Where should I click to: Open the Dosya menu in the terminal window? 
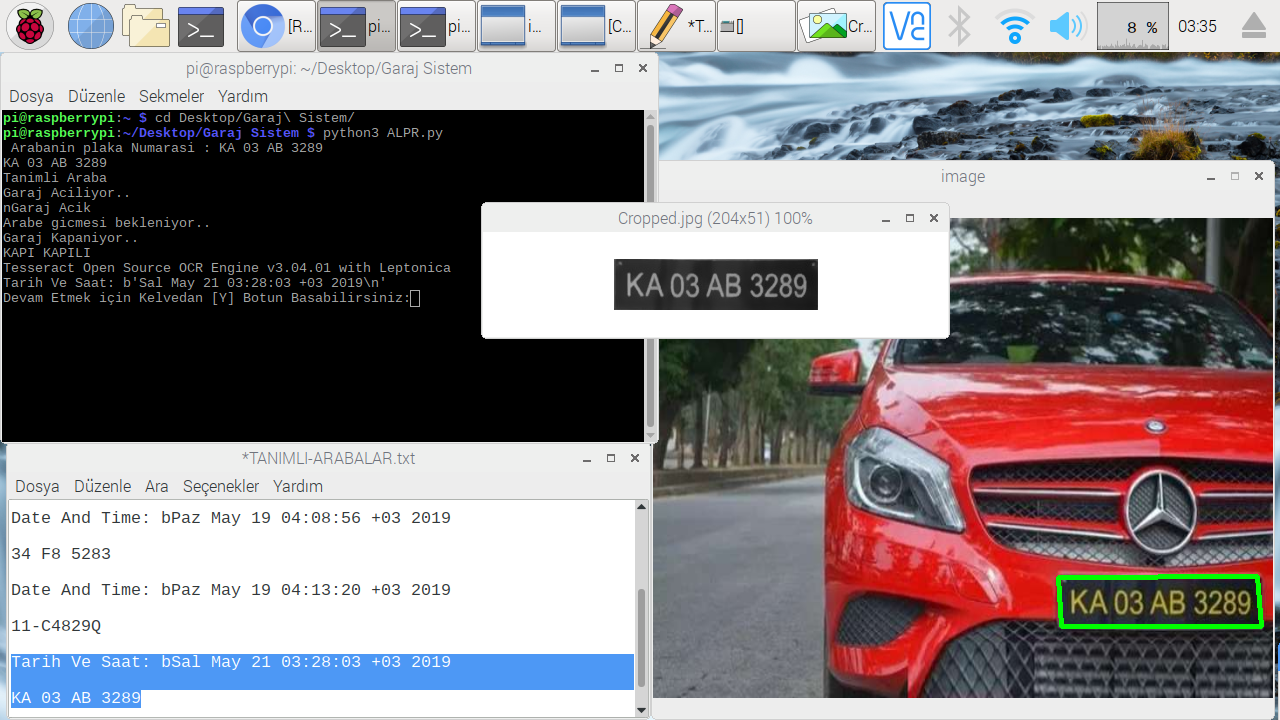point(30,96)
